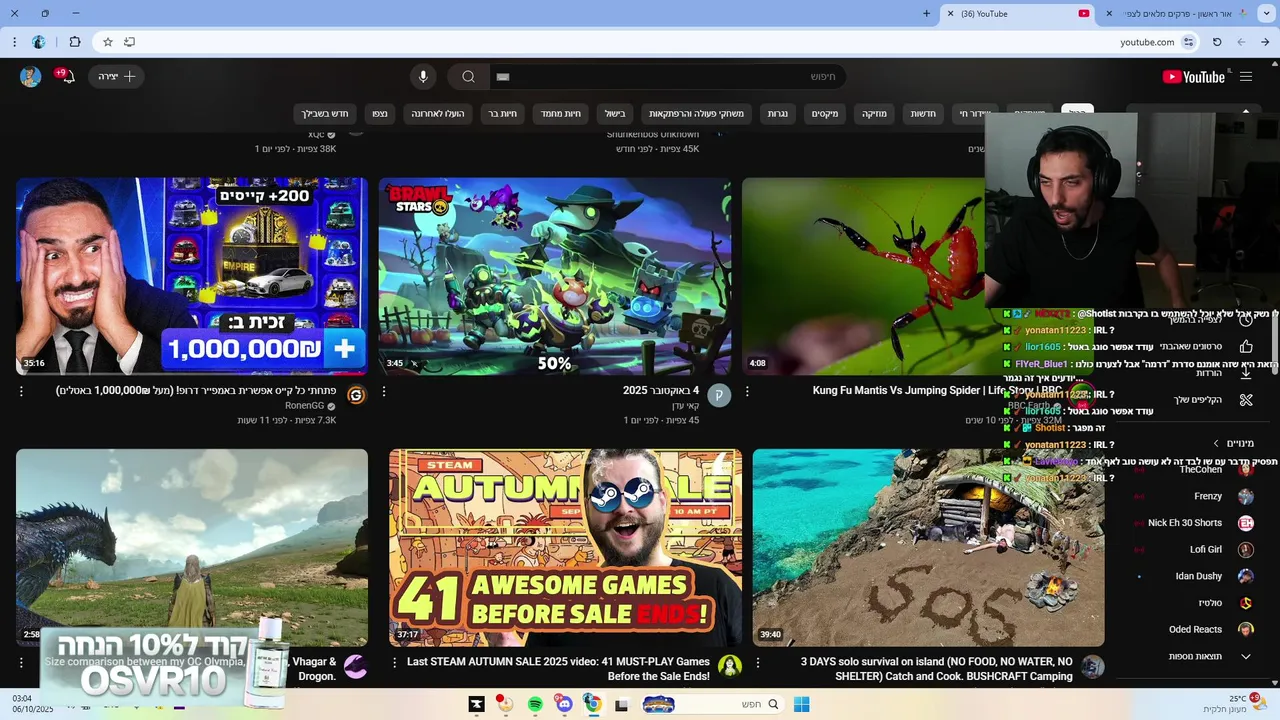Select the מוזיקה chip
Viewport: 1280px width, 720px height.
point(874,114)
